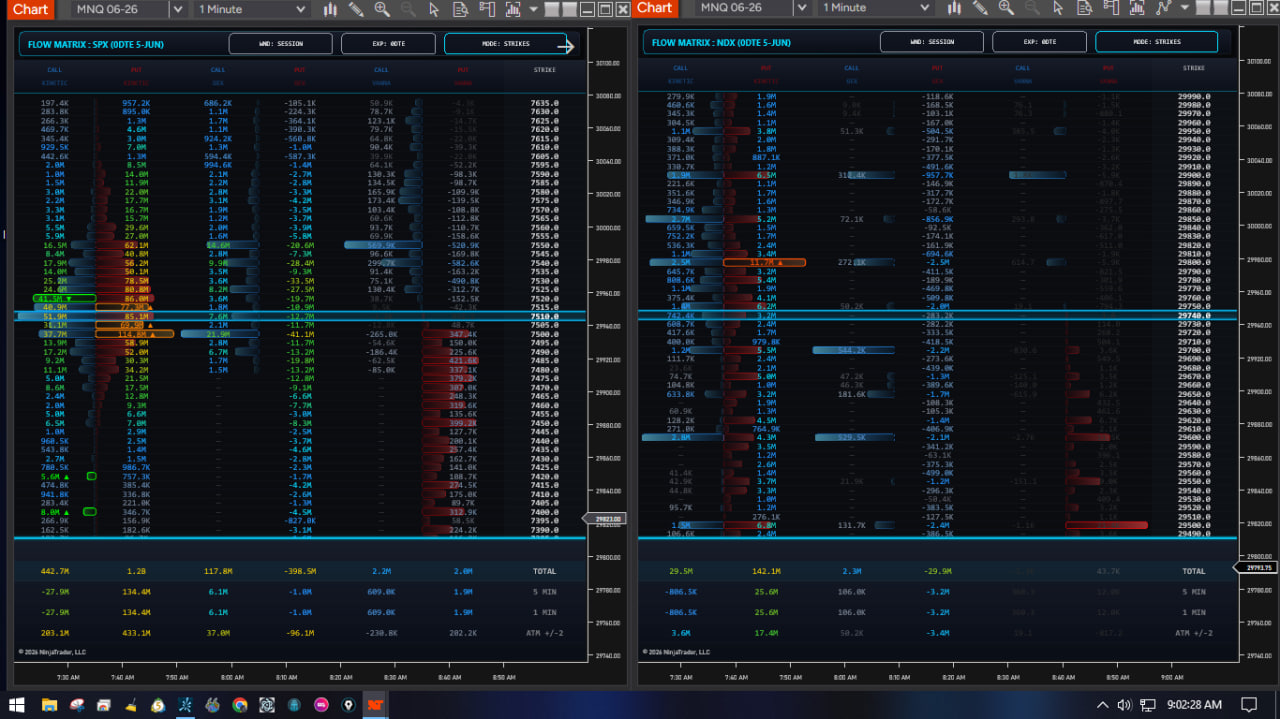Open File Explorer from taskbar

[49, 704]
